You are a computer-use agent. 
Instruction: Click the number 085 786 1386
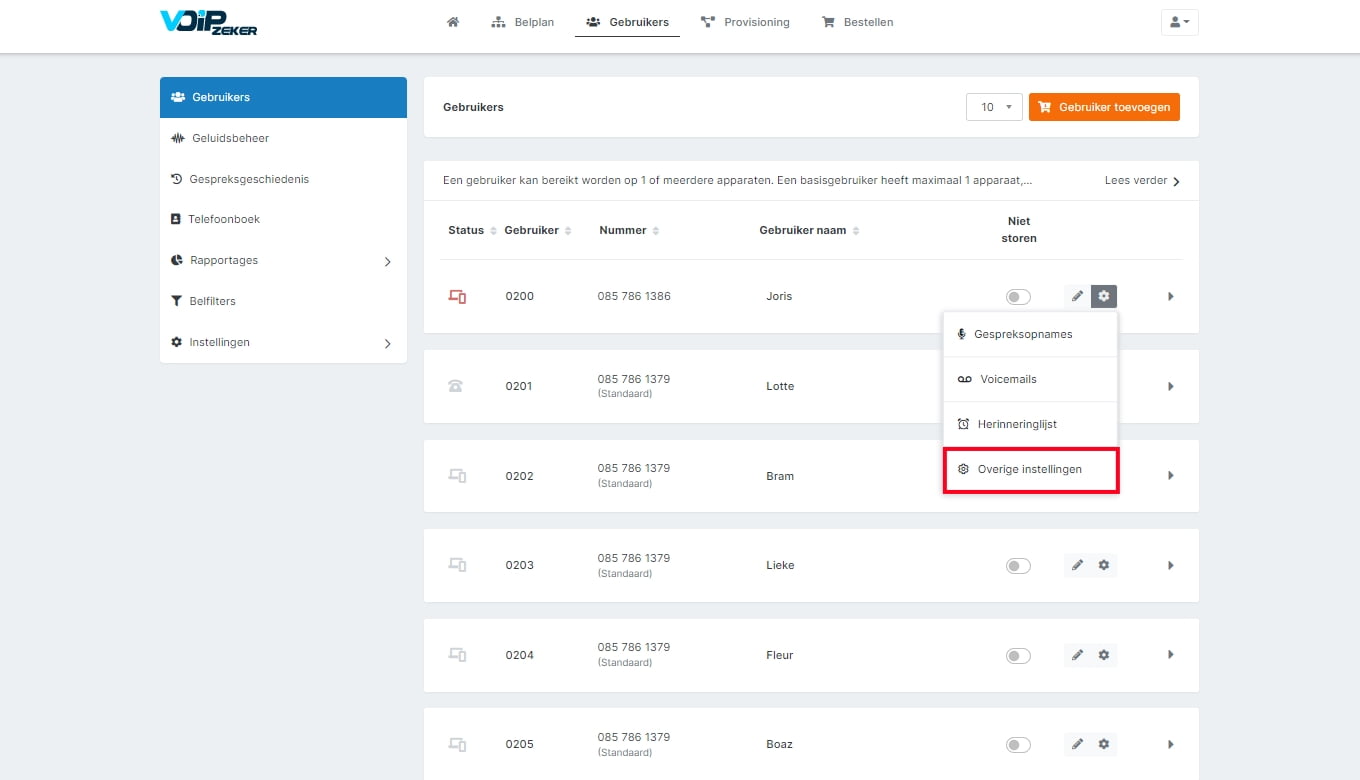click(x=634, y=296)
